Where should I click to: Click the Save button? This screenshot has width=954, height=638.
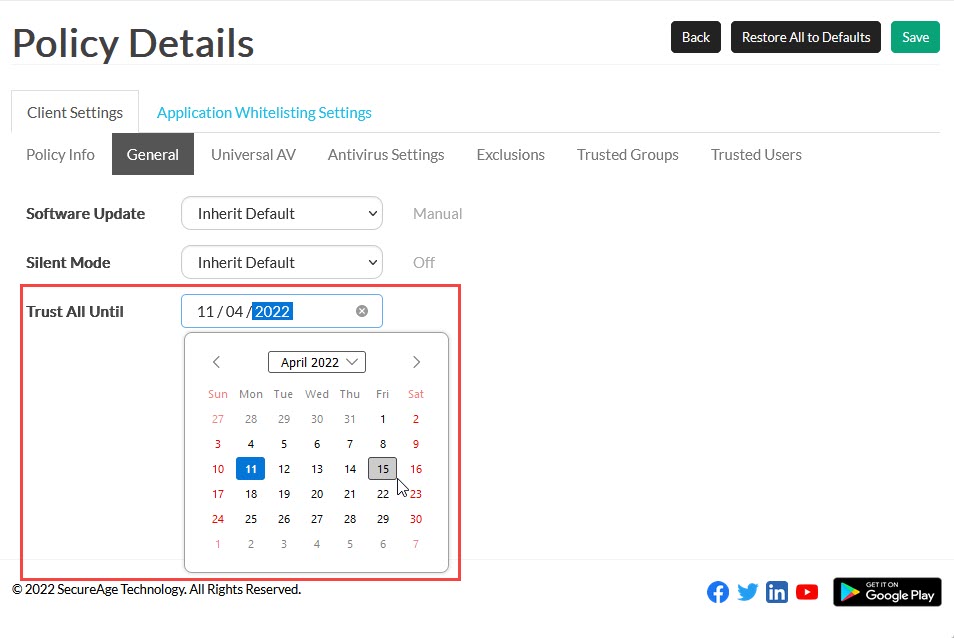[x=915, y=37]
